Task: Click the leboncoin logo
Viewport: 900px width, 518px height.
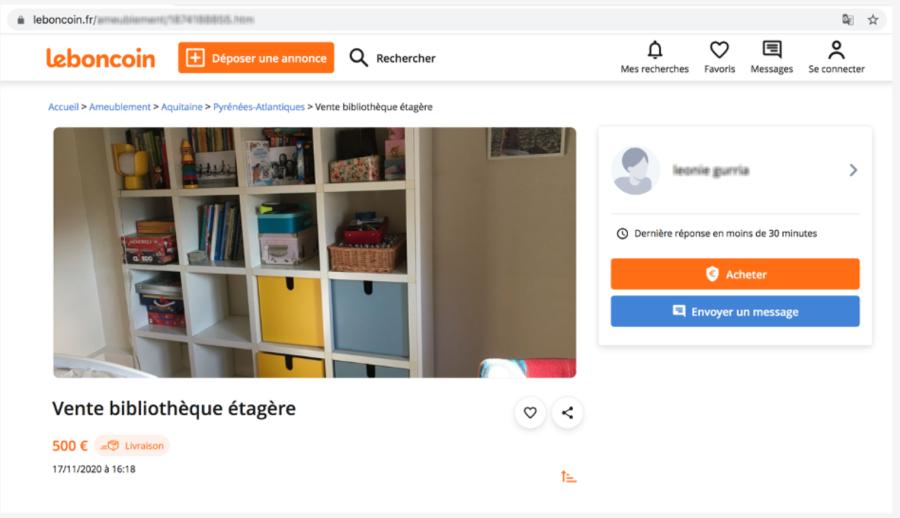Action: click(100, 58)
